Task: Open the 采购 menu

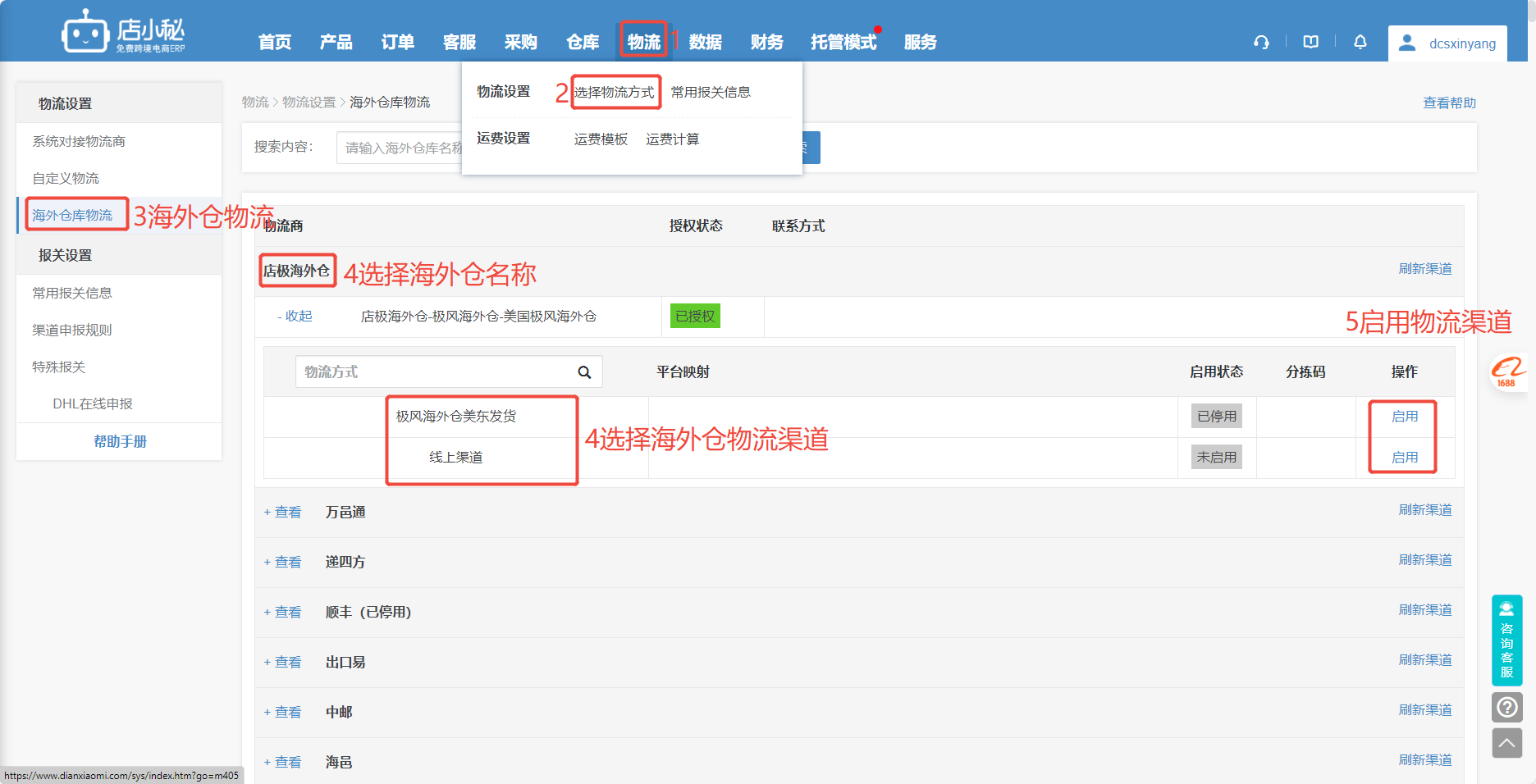Action: [521, 43]
